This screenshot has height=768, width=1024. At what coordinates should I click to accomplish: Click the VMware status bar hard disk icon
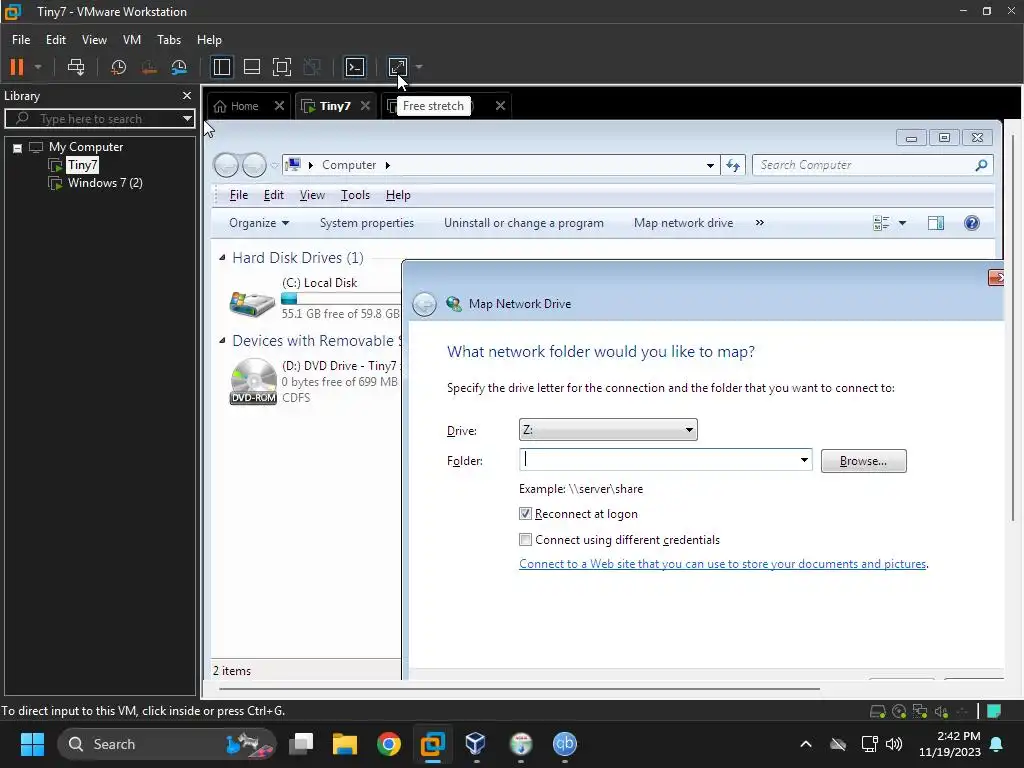click(x=878, y=711)
